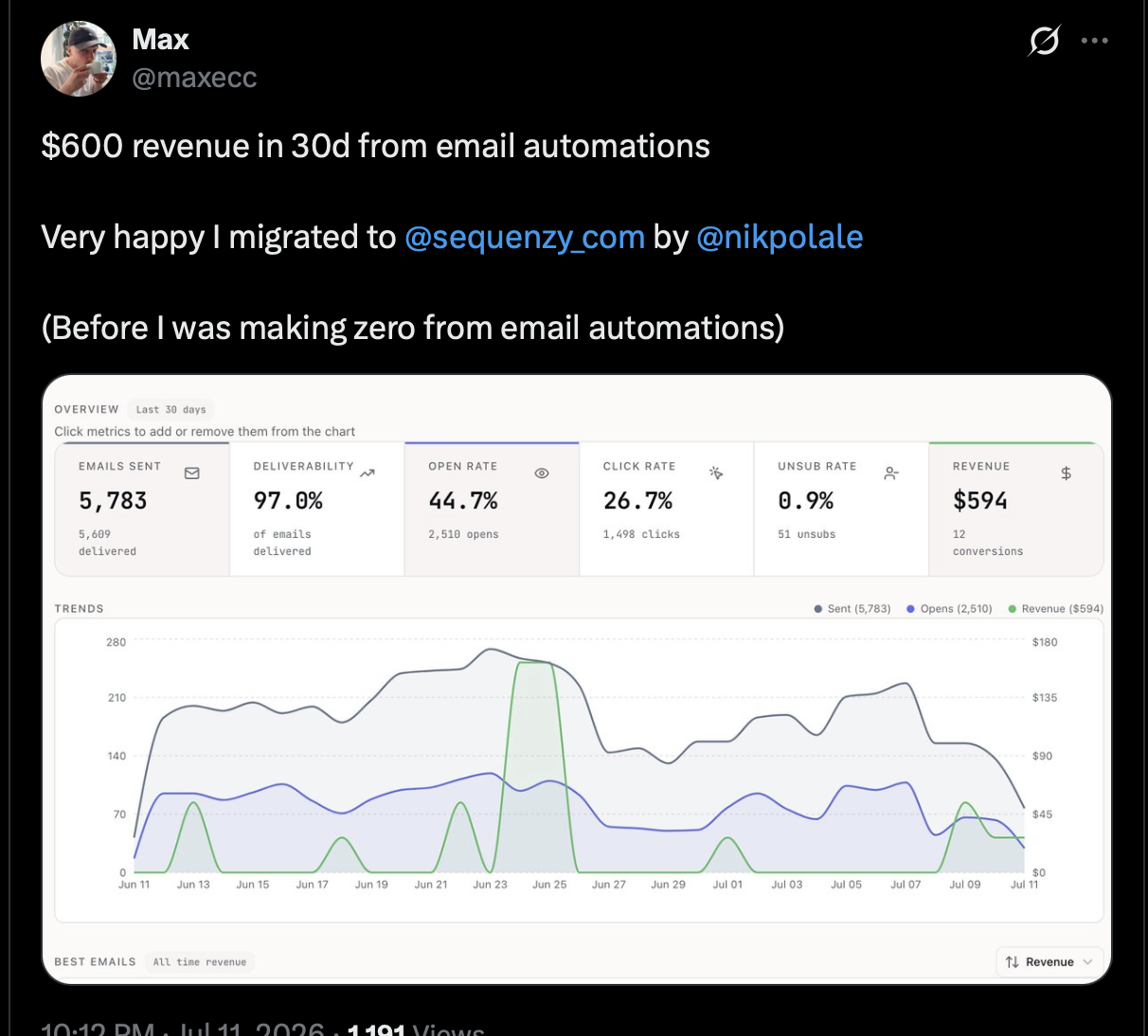1148x1036 pixels.
Task: Click the 51 unsubs text
Action: click(807, 534)
